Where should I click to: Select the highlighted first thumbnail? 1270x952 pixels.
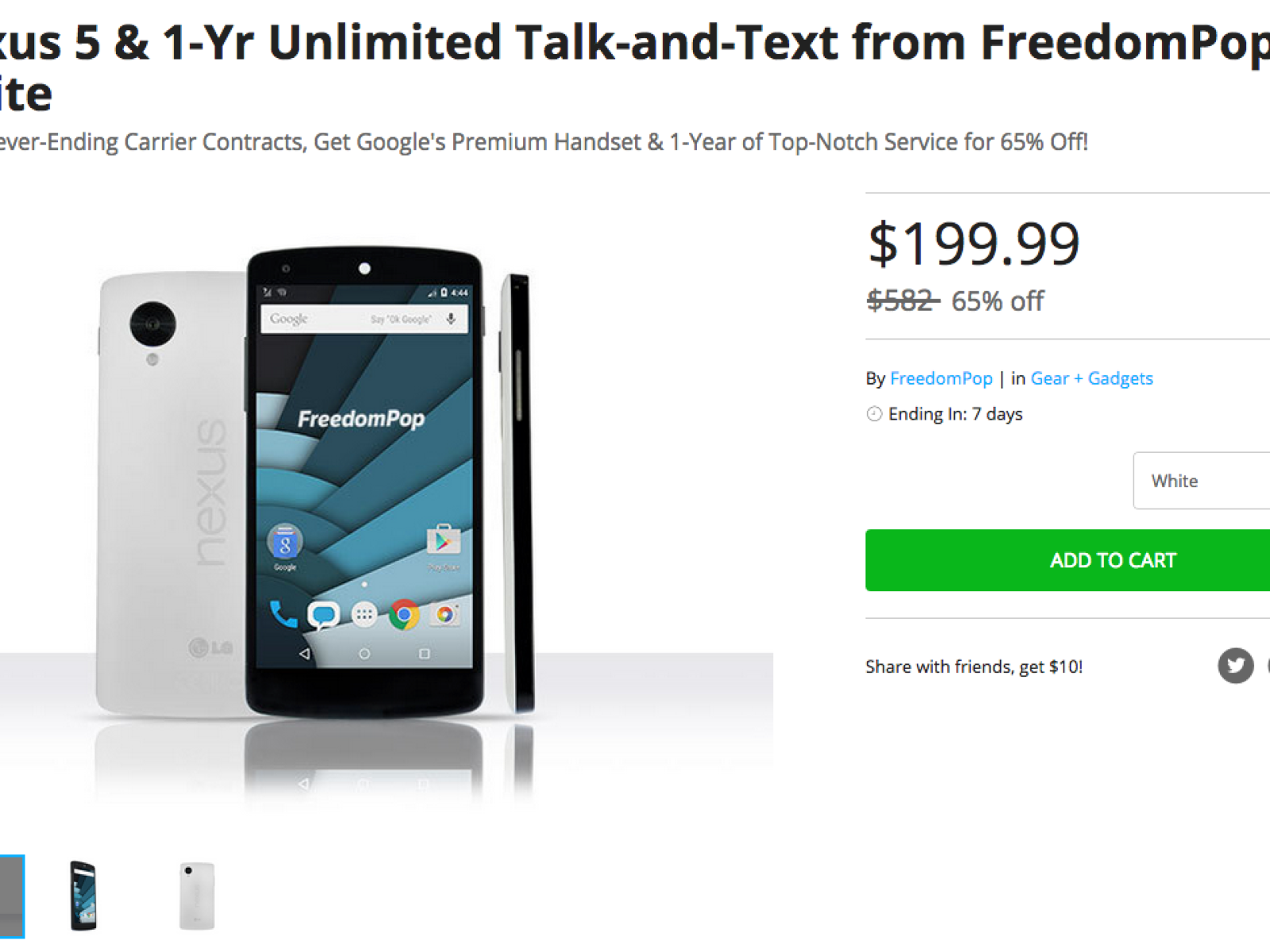pyautogui.click(x=12, y=896)
